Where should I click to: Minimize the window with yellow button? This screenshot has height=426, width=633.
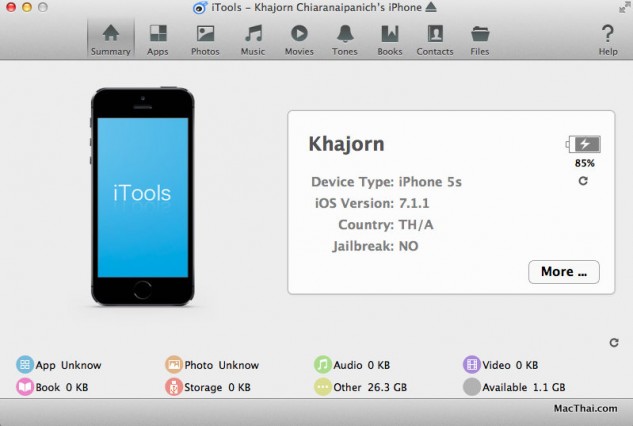(x=27, y=7)
